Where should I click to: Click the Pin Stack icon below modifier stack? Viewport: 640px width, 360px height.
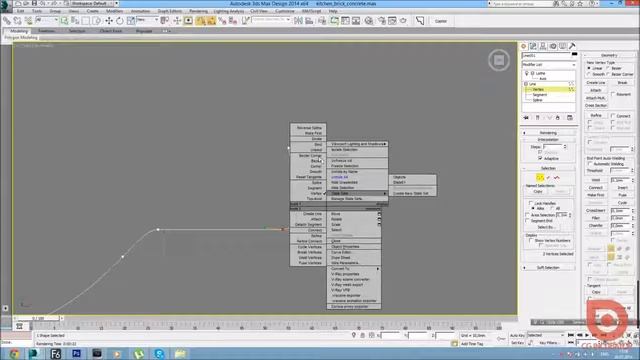coord(526,118)
